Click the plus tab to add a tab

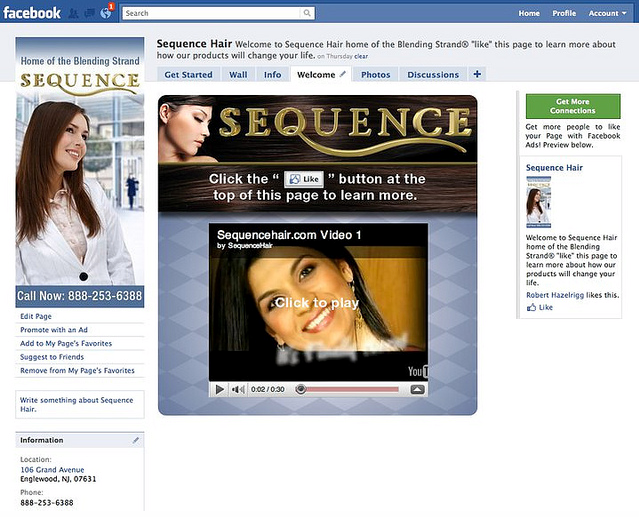(x=477, y=74)
